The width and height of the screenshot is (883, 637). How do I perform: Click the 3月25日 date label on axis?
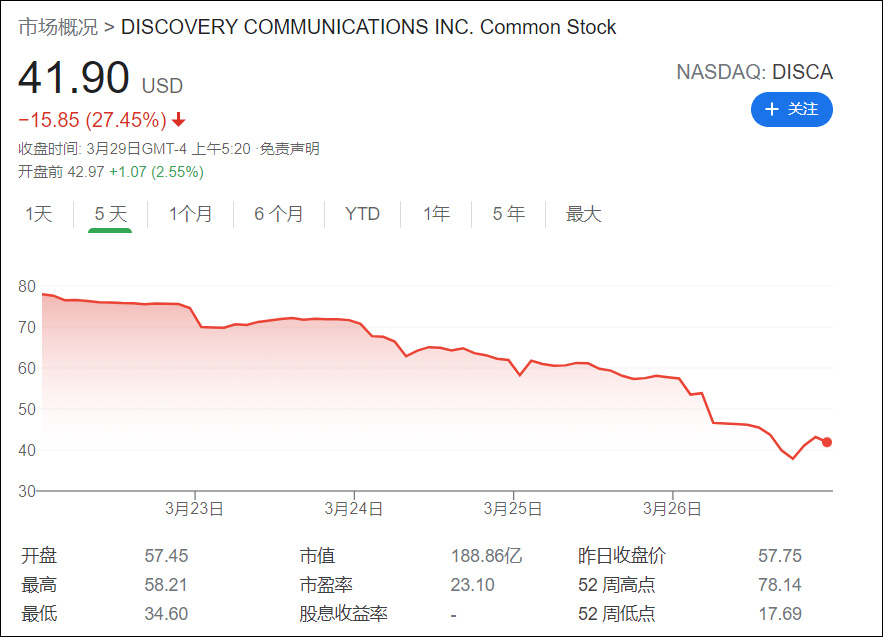pyautogui.click(x=513, y=508)
